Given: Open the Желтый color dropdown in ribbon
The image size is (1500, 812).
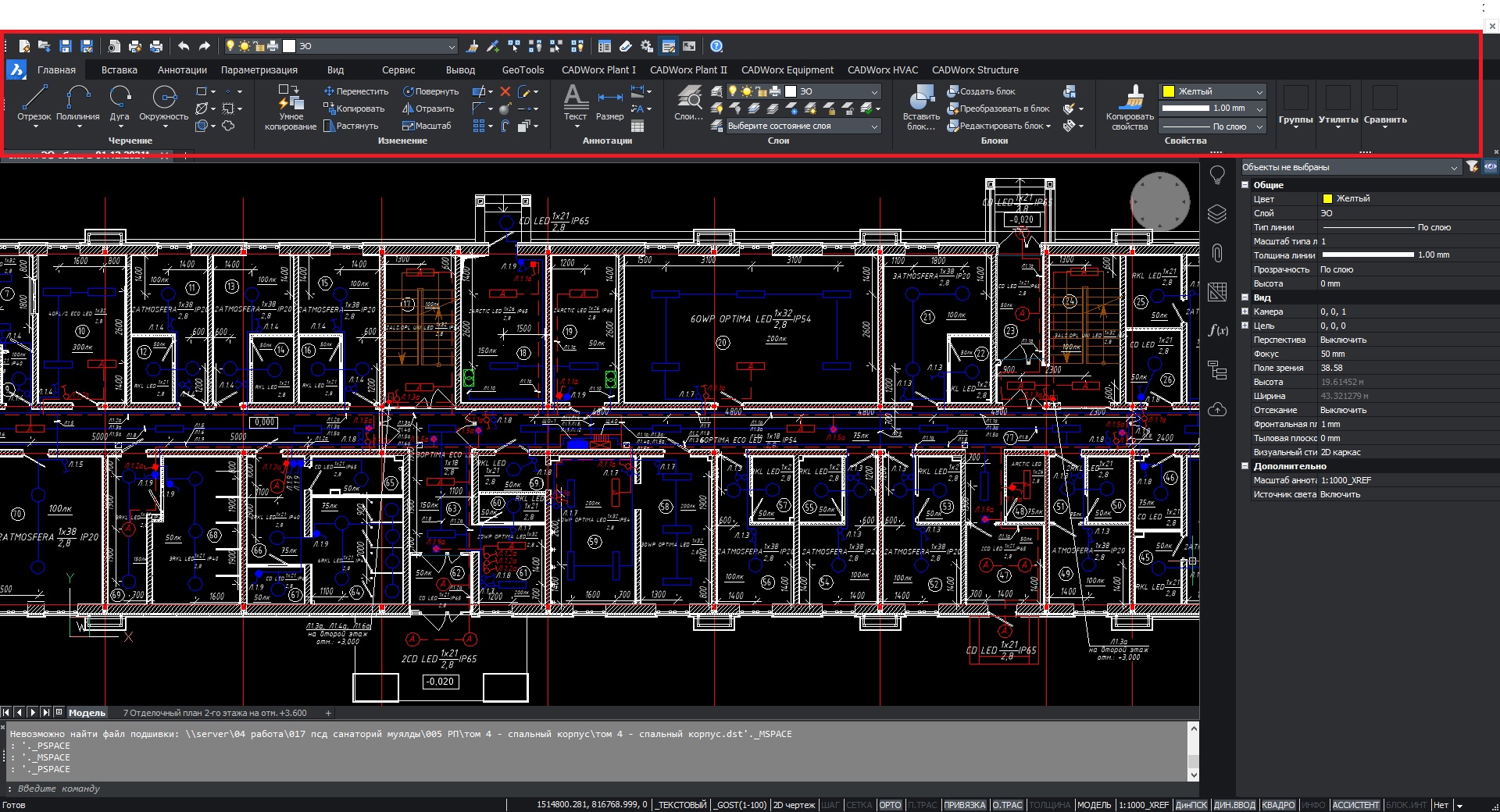Looking at the screenshot, I should 1212,91.
